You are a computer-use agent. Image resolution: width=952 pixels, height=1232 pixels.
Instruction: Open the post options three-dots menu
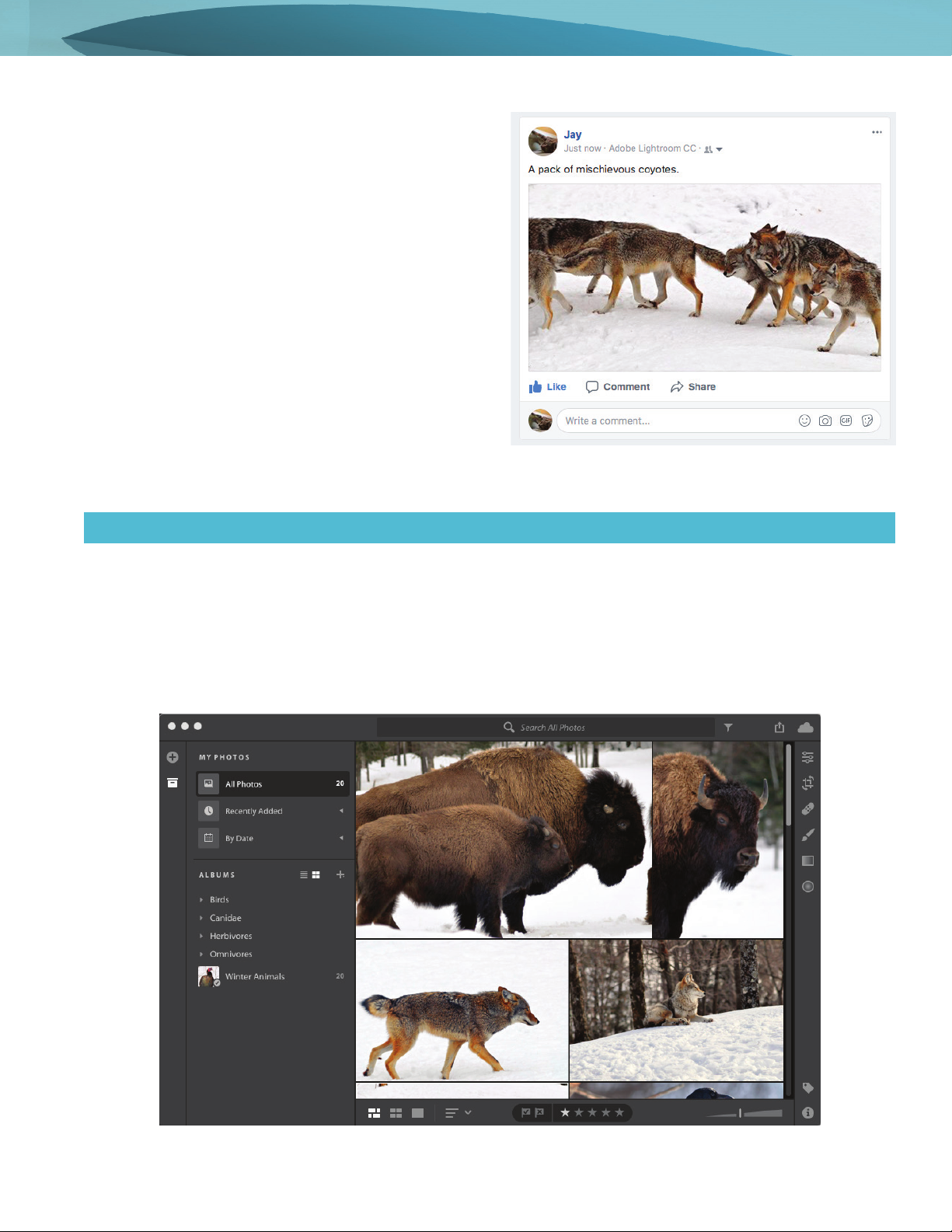[x=877, y=132]
